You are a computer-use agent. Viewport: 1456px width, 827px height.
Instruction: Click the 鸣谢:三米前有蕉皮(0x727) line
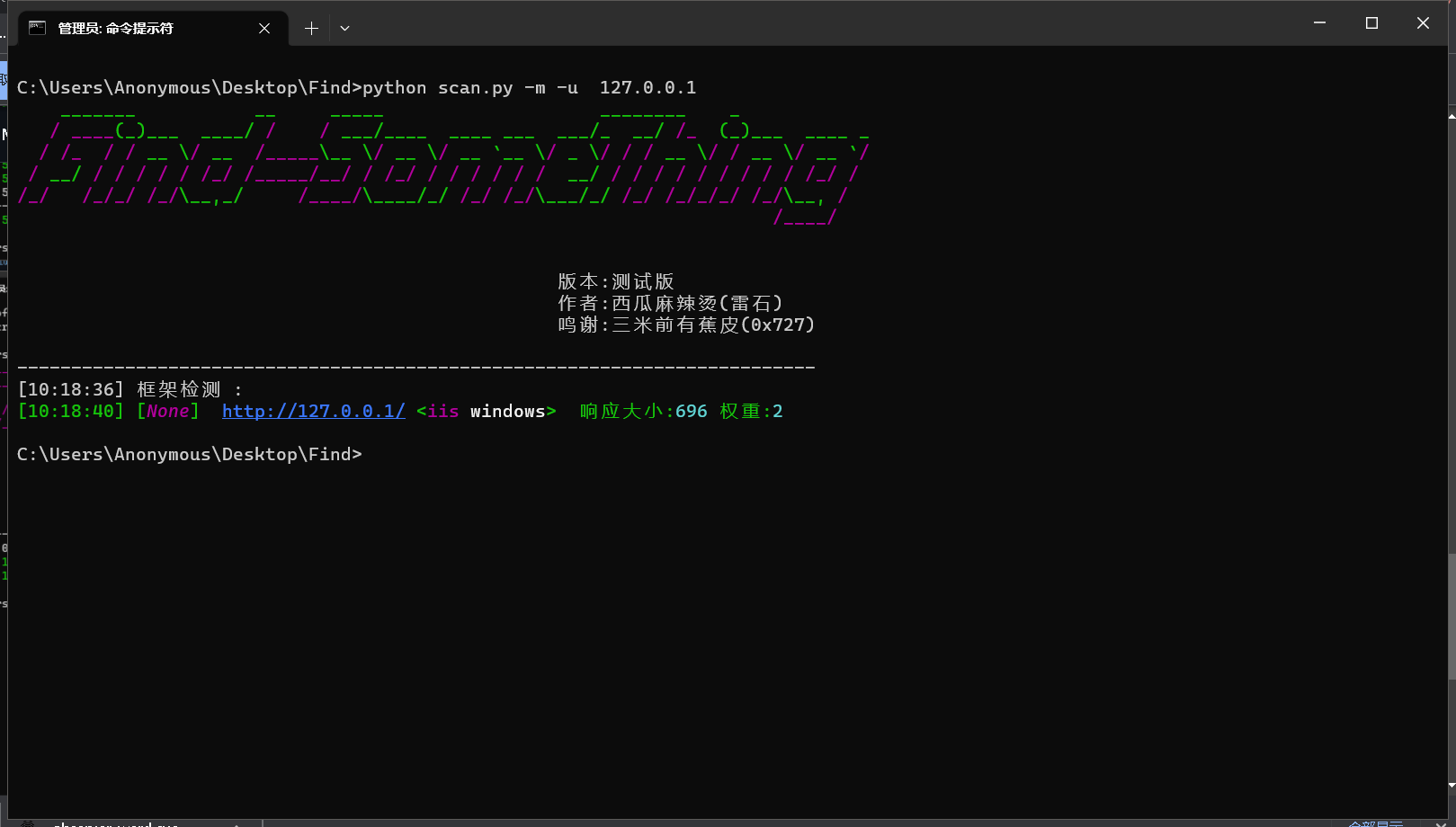coord(686,325)
